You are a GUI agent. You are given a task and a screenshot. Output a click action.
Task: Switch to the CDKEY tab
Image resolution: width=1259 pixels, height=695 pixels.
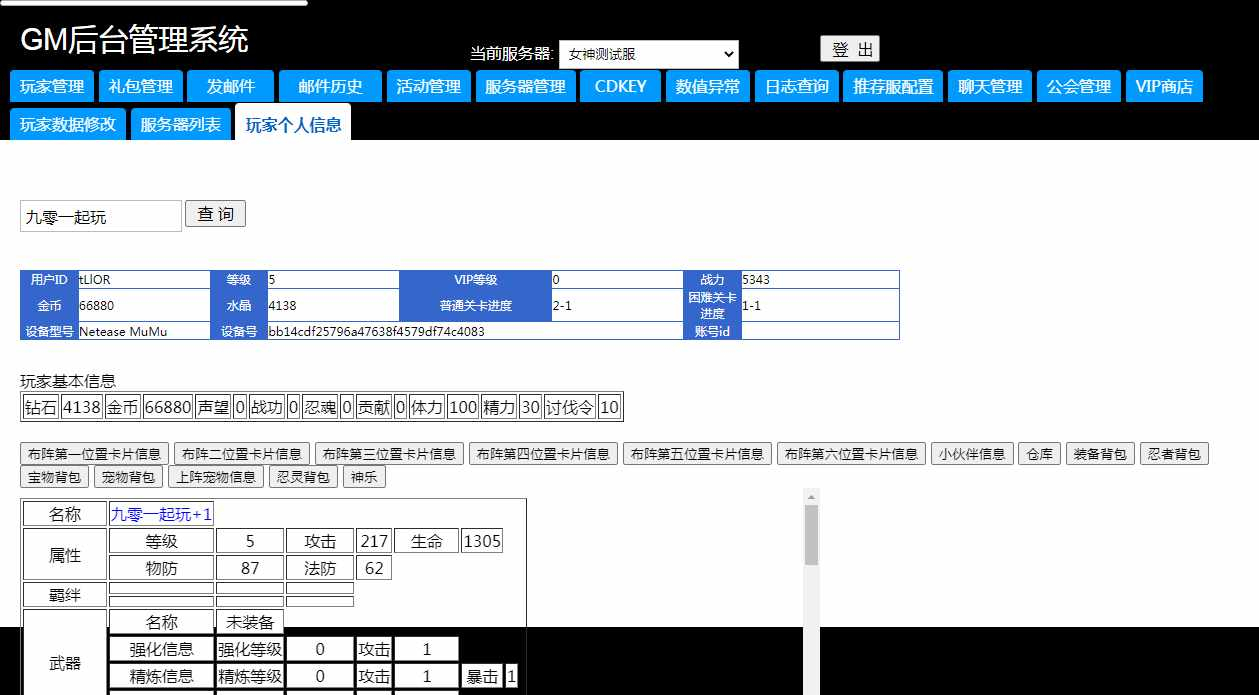[x=620, y=87]
